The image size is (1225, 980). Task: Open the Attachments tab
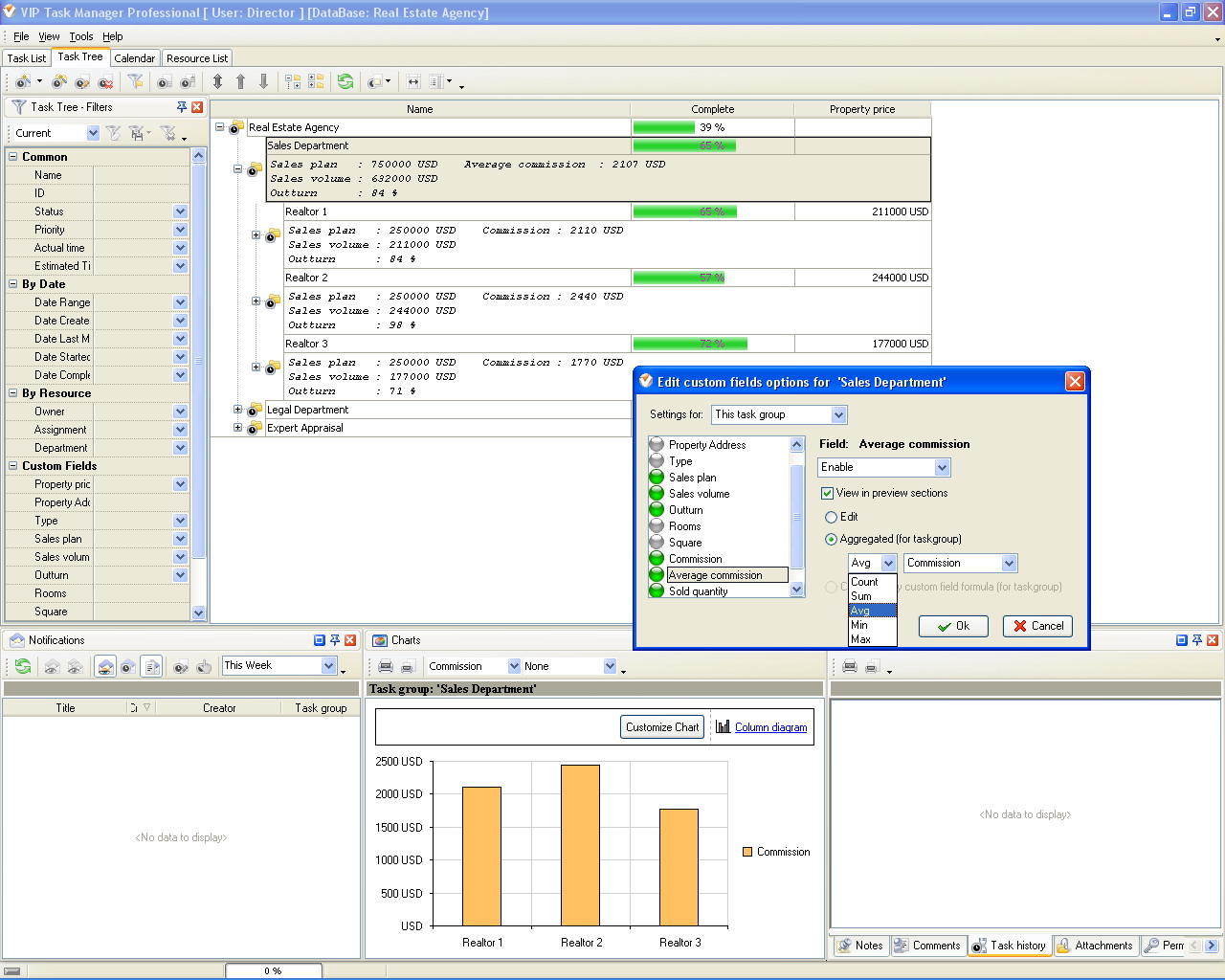[x=1094, y=946]
